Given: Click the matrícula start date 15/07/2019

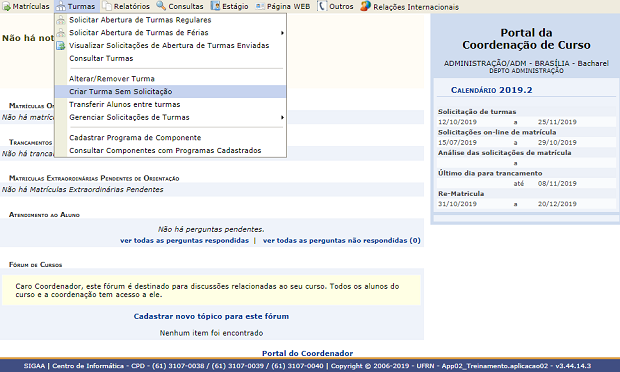Looking at the screenshot, I should coord(457,143).
